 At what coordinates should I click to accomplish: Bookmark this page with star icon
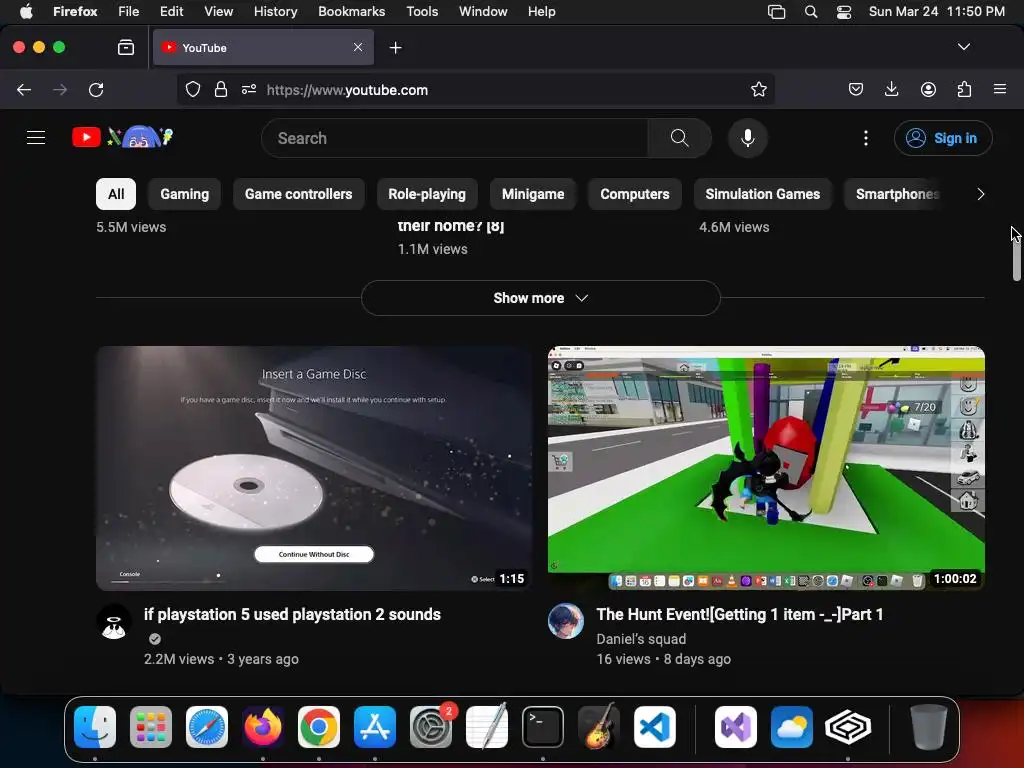click(758, 89)
